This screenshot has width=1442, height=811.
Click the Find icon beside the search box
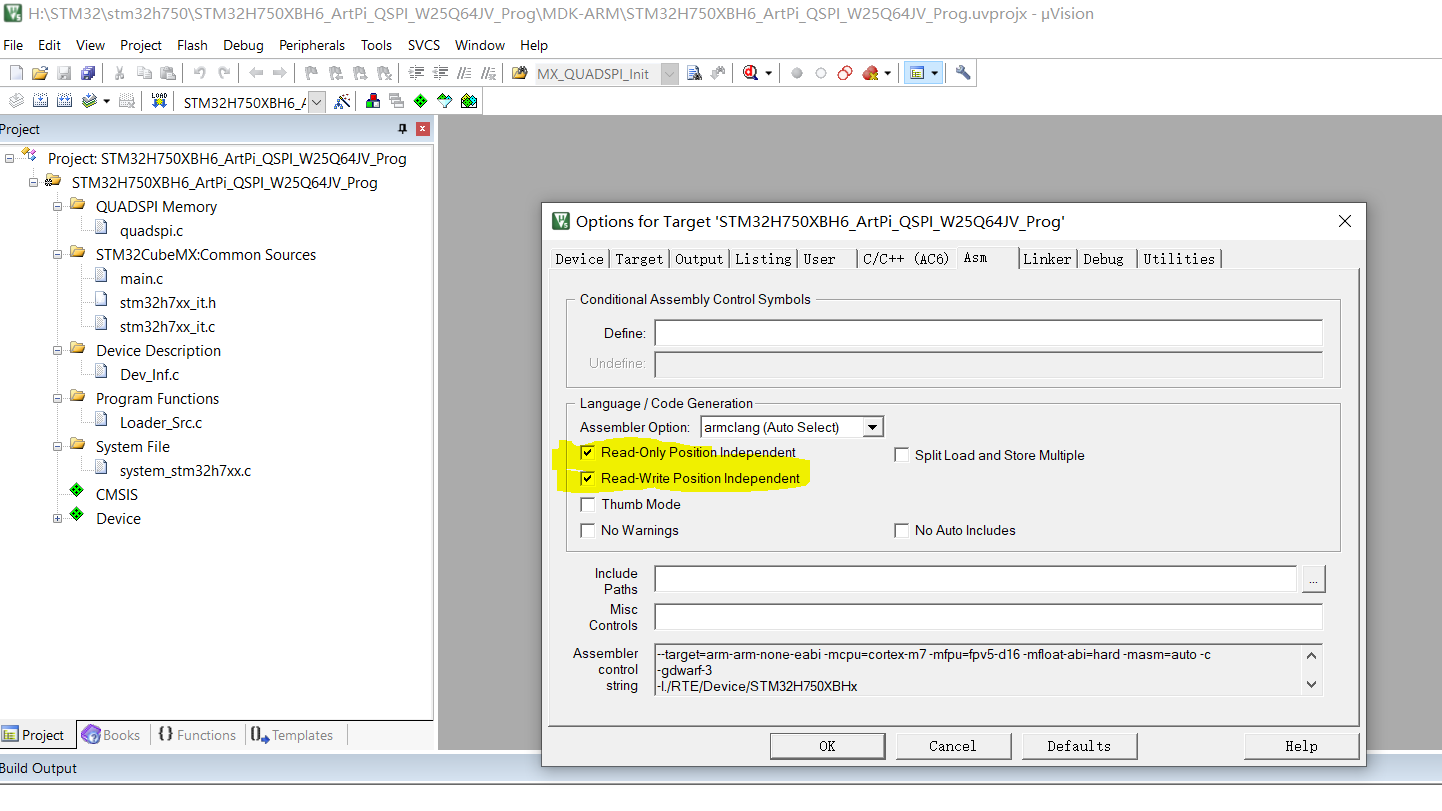point(693,73)
